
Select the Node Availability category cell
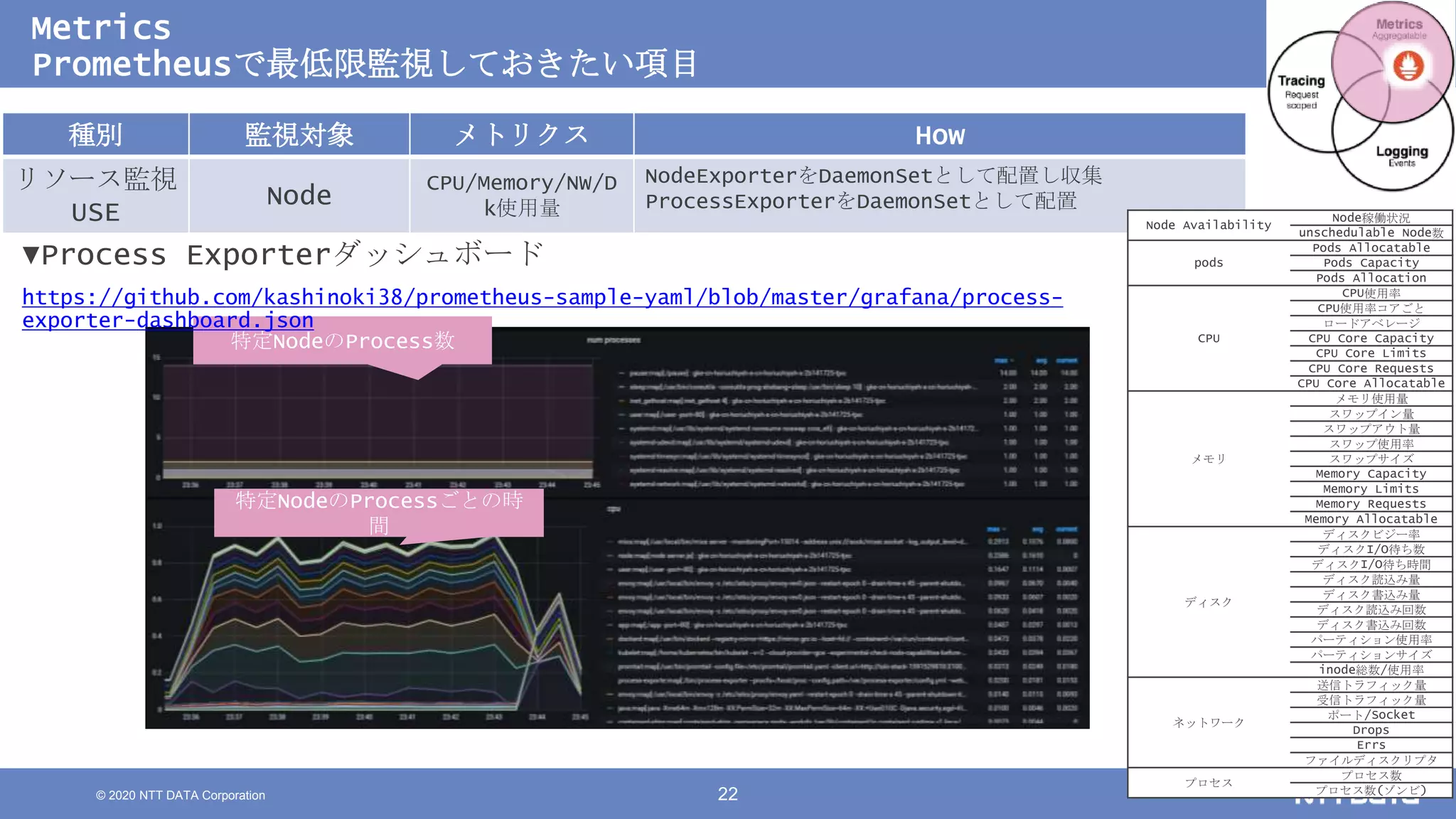pyautogui.click(x=1209, y=225)
